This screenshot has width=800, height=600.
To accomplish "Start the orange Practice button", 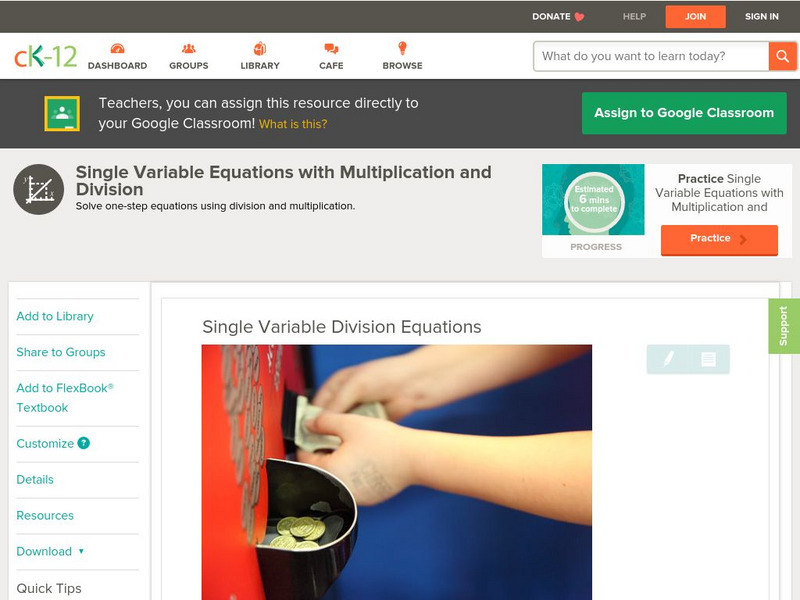I will pyautogui.click(x=719, y=239).
